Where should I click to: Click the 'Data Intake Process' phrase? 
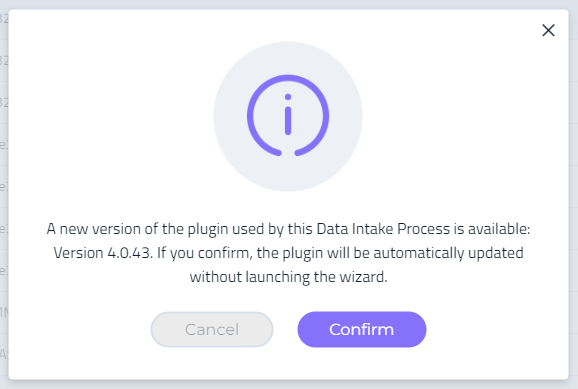pos(383,229)
